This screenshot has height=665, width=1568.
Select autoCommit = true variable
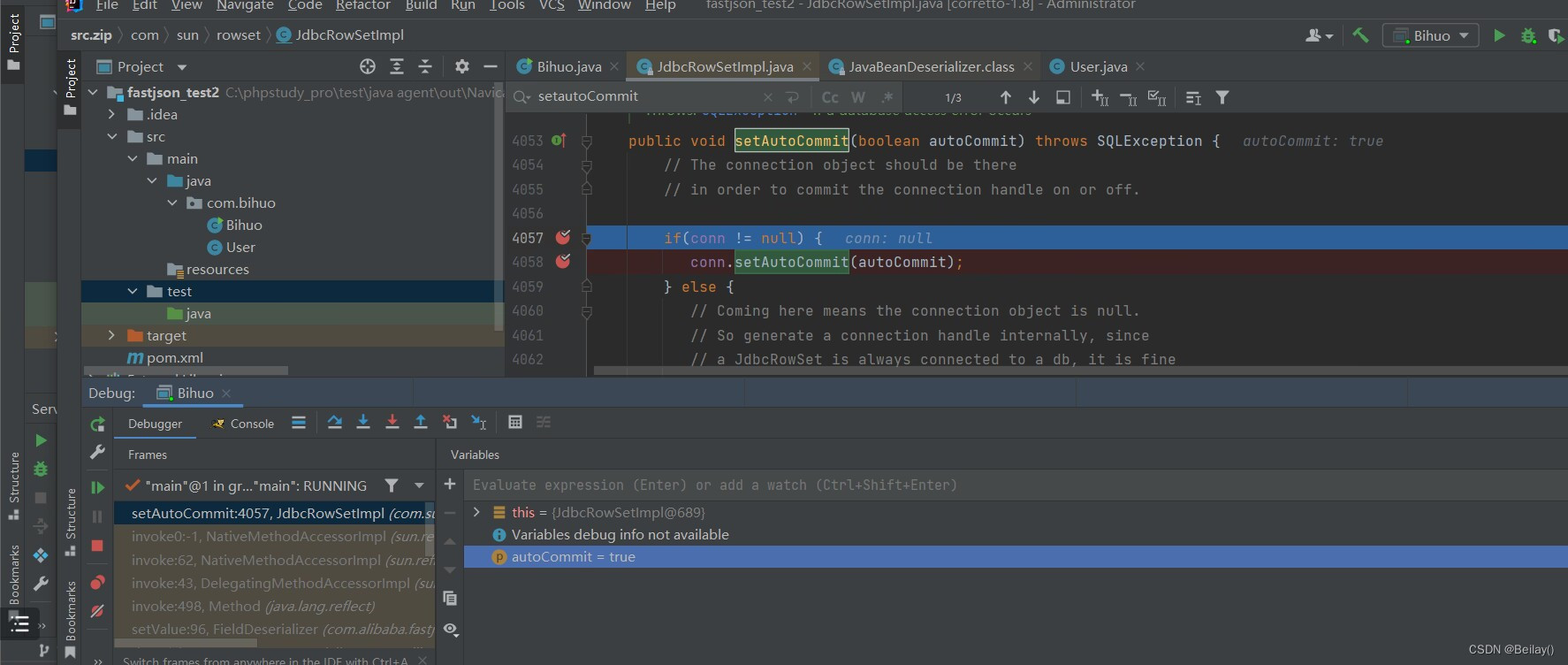(x=1016, y=556)
